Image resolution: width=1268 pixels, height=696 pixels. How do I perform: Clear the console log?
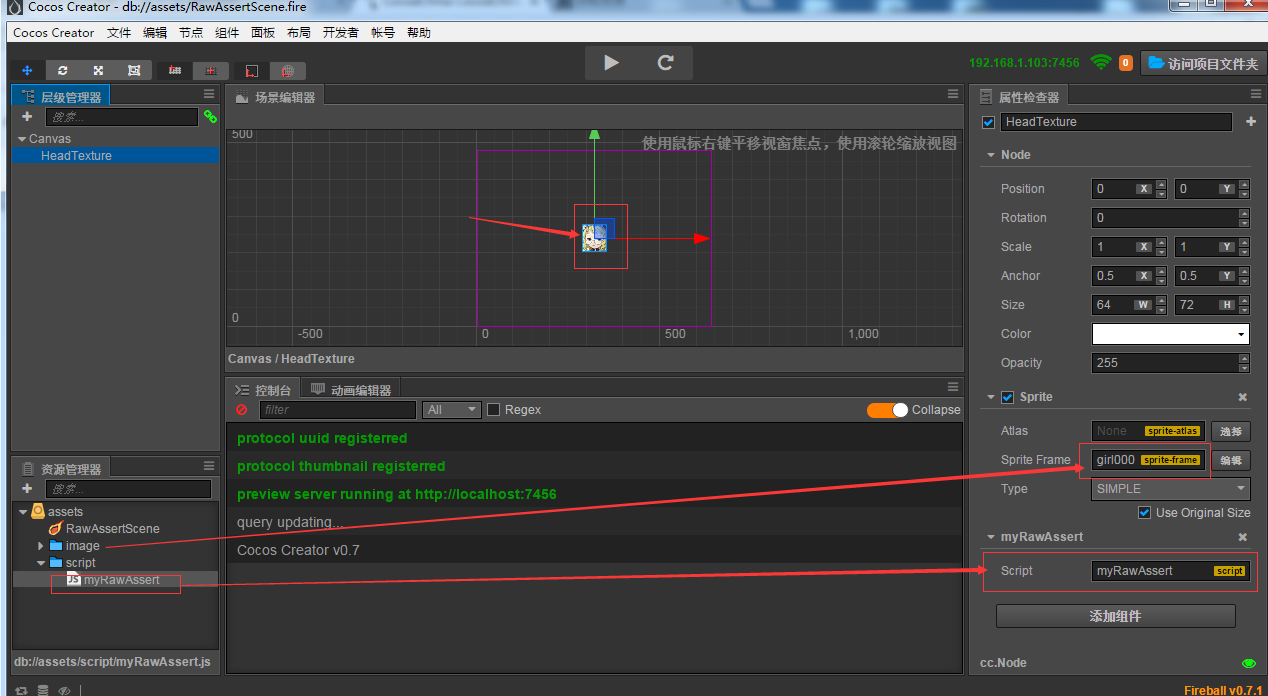click(x=241, y=410)
